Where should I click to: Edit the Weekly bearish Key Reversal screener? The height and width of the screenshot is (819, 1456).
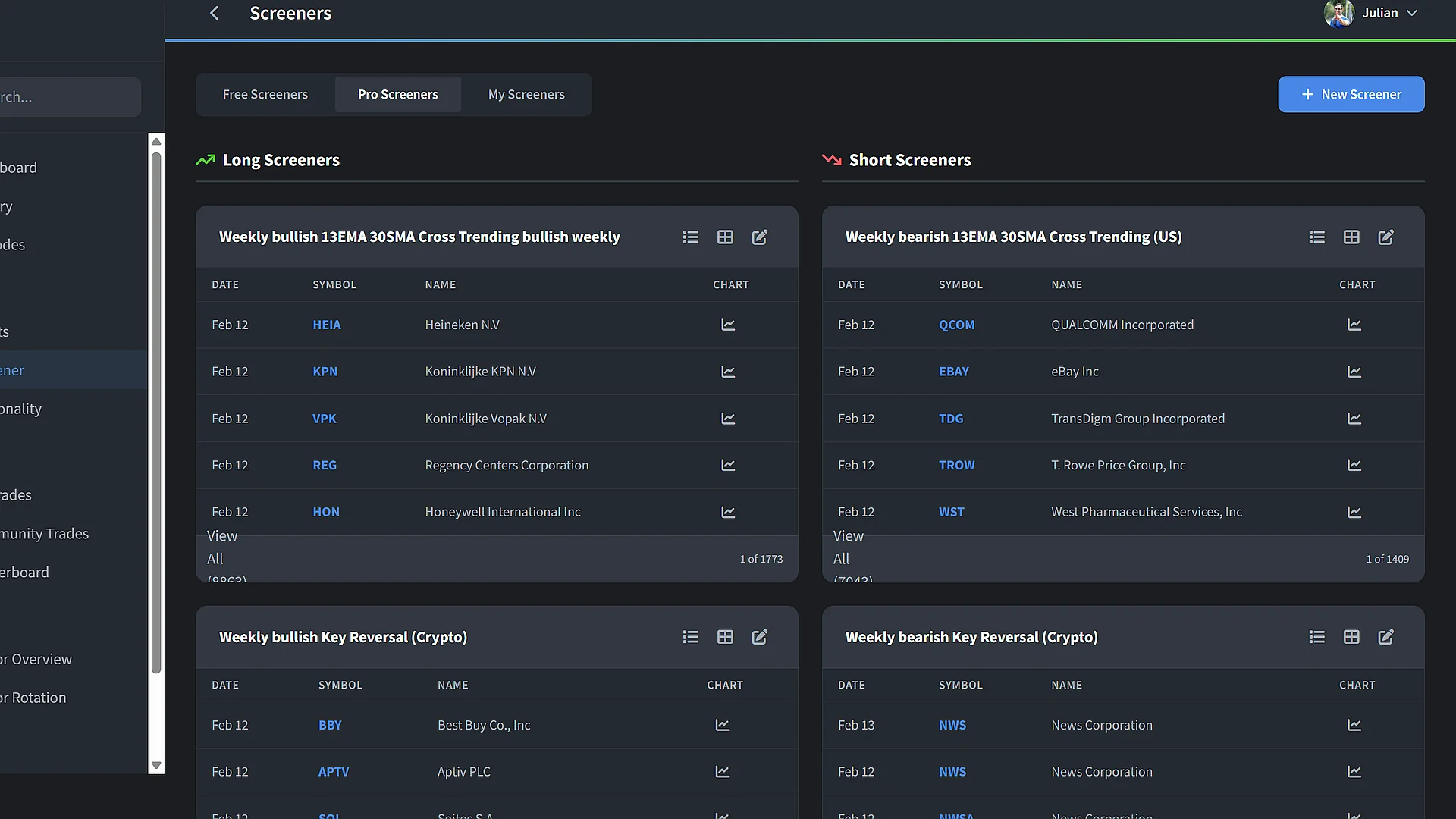1385,638
